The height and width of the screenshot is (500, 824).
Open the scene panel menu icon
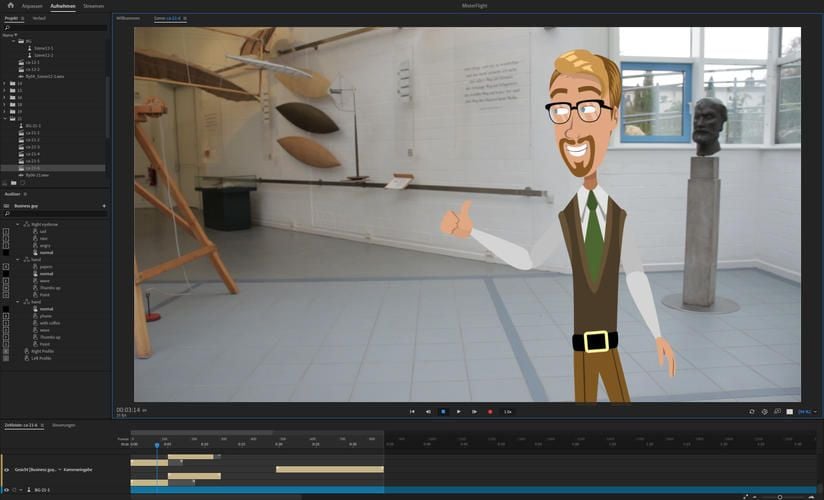(x=185, y=18)
